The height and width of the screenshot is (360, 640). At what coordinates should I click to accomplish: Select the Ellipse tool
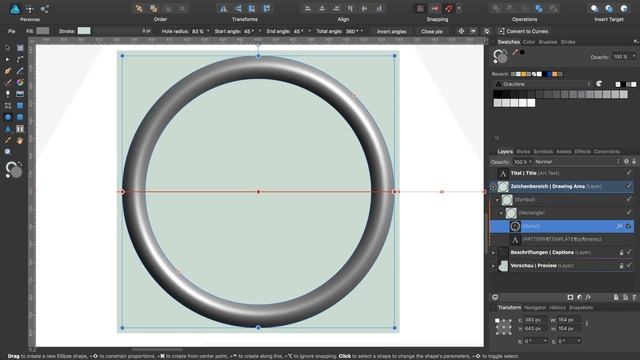(x=8, y=117)
